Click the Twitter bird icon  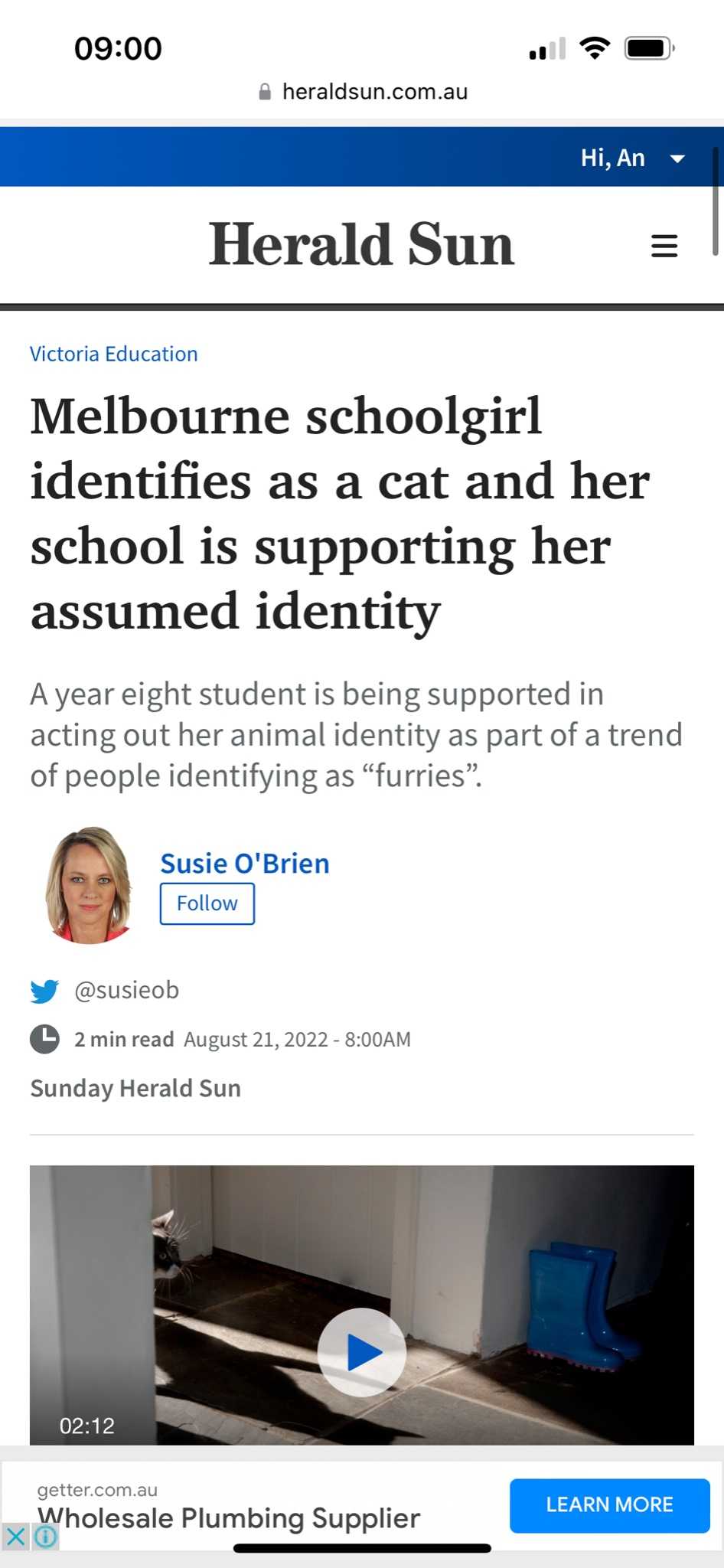click(x=44, y=991)
